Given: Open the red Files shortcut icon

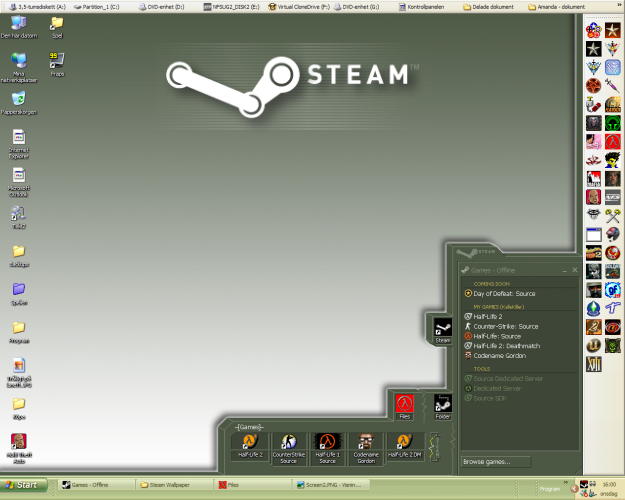Looking at the screenshot, I should pyautogui.click(x=404, y=402).
